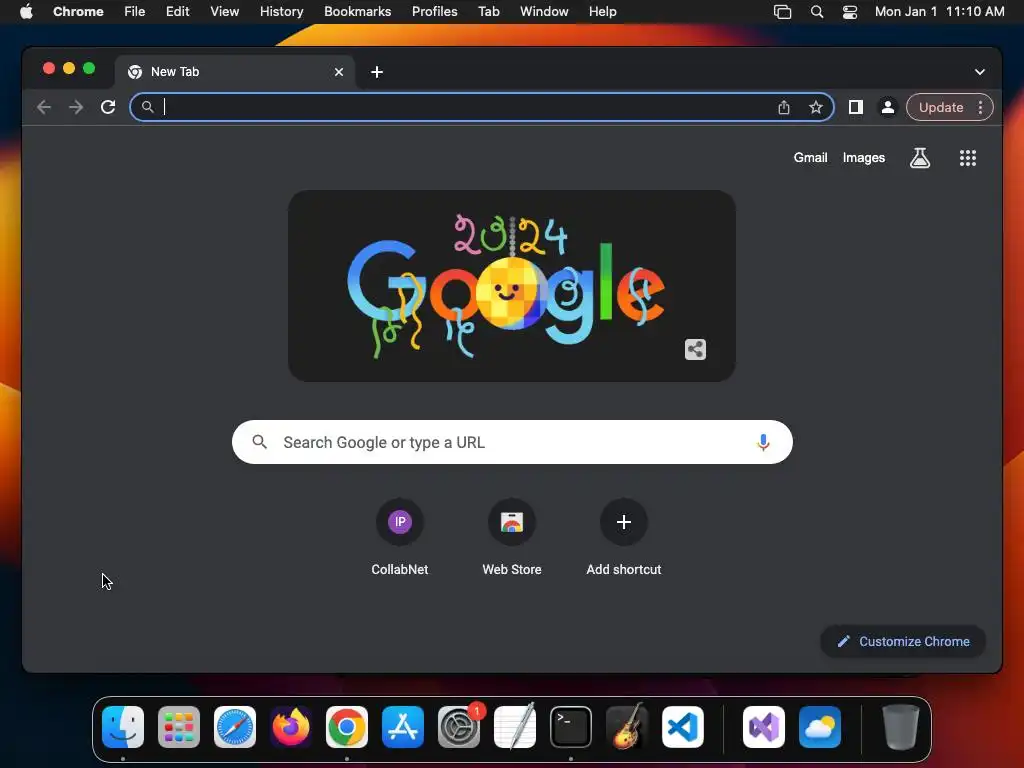Open a new tab with plus button
Image resolution: width=1024 pixels, height=768 pixels.
(377, 72)
